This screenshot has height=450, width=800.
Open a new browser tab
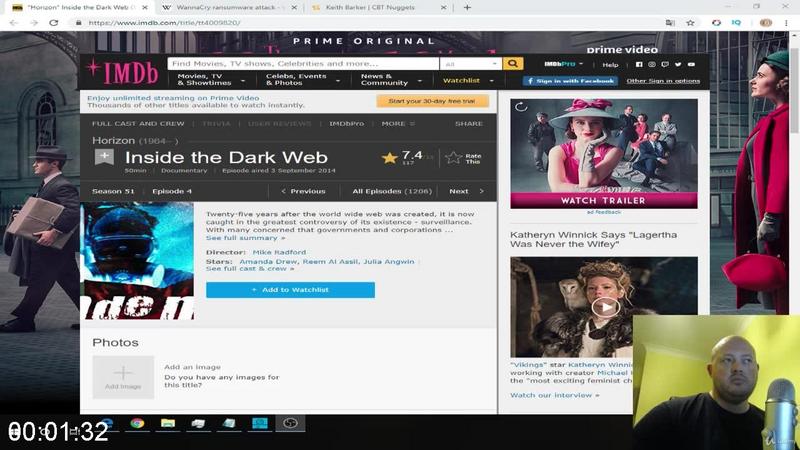point(467,7)
